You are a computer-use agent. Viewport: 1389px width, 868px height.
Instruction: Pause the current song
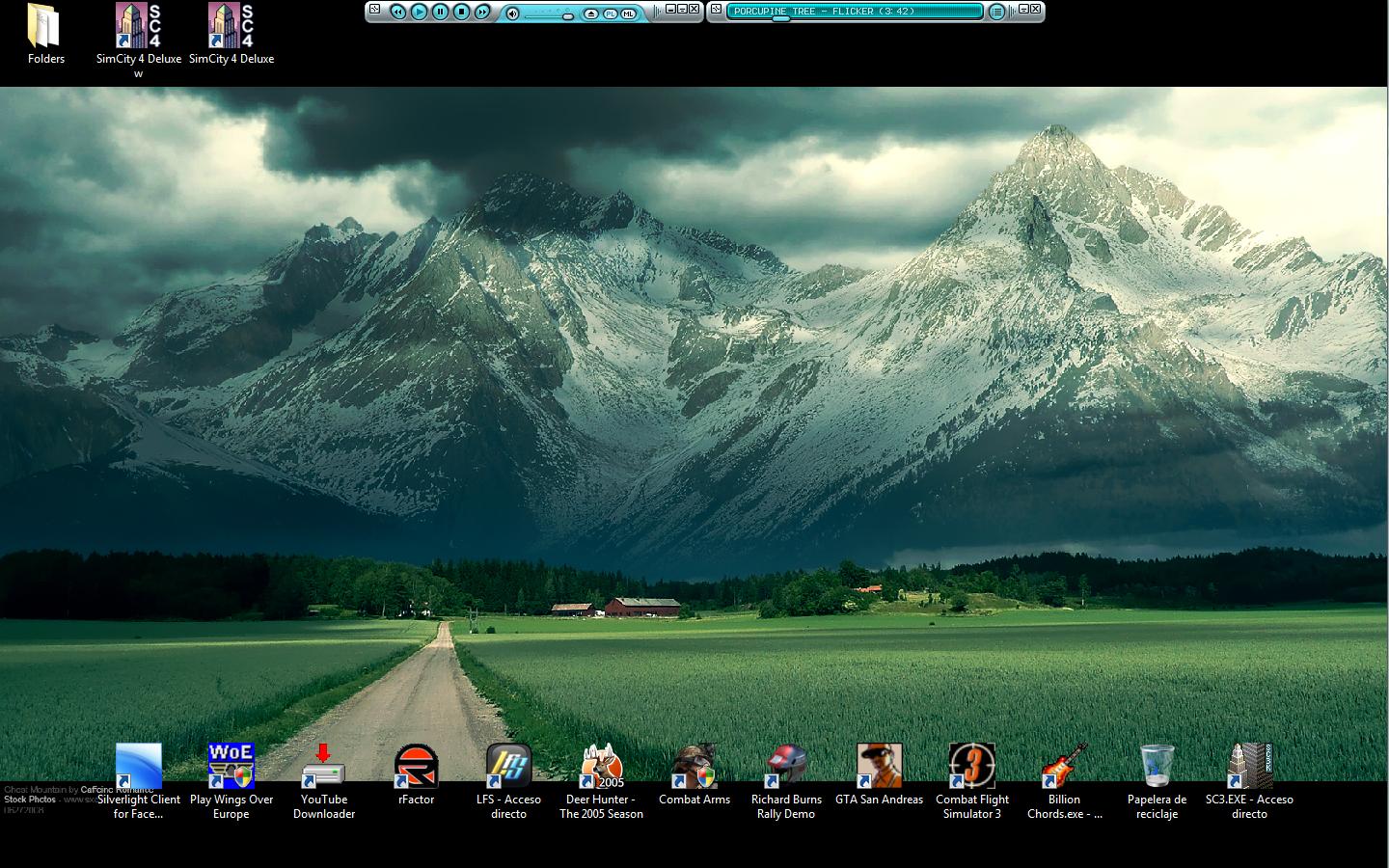point(440,13)
